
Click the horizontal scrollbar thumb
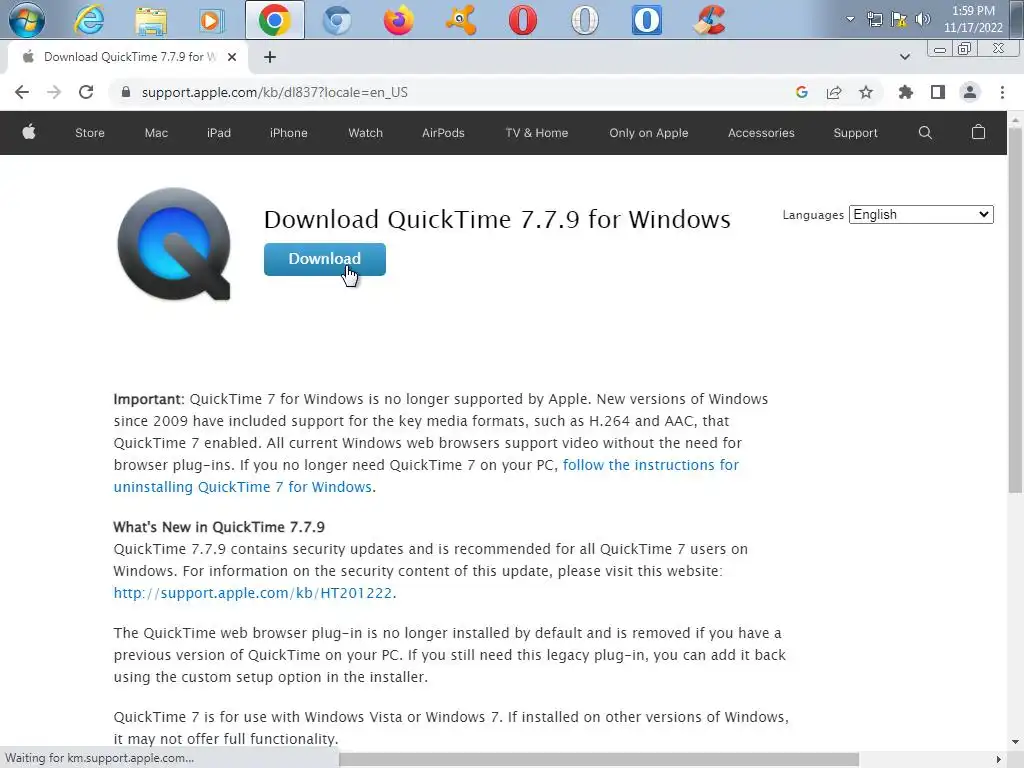(599, 759)
